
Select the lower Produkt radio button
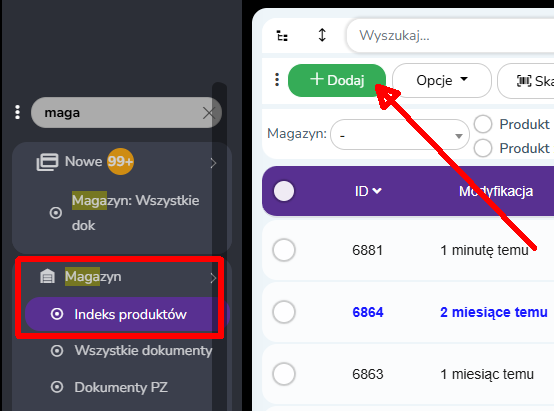click(483, 148)
